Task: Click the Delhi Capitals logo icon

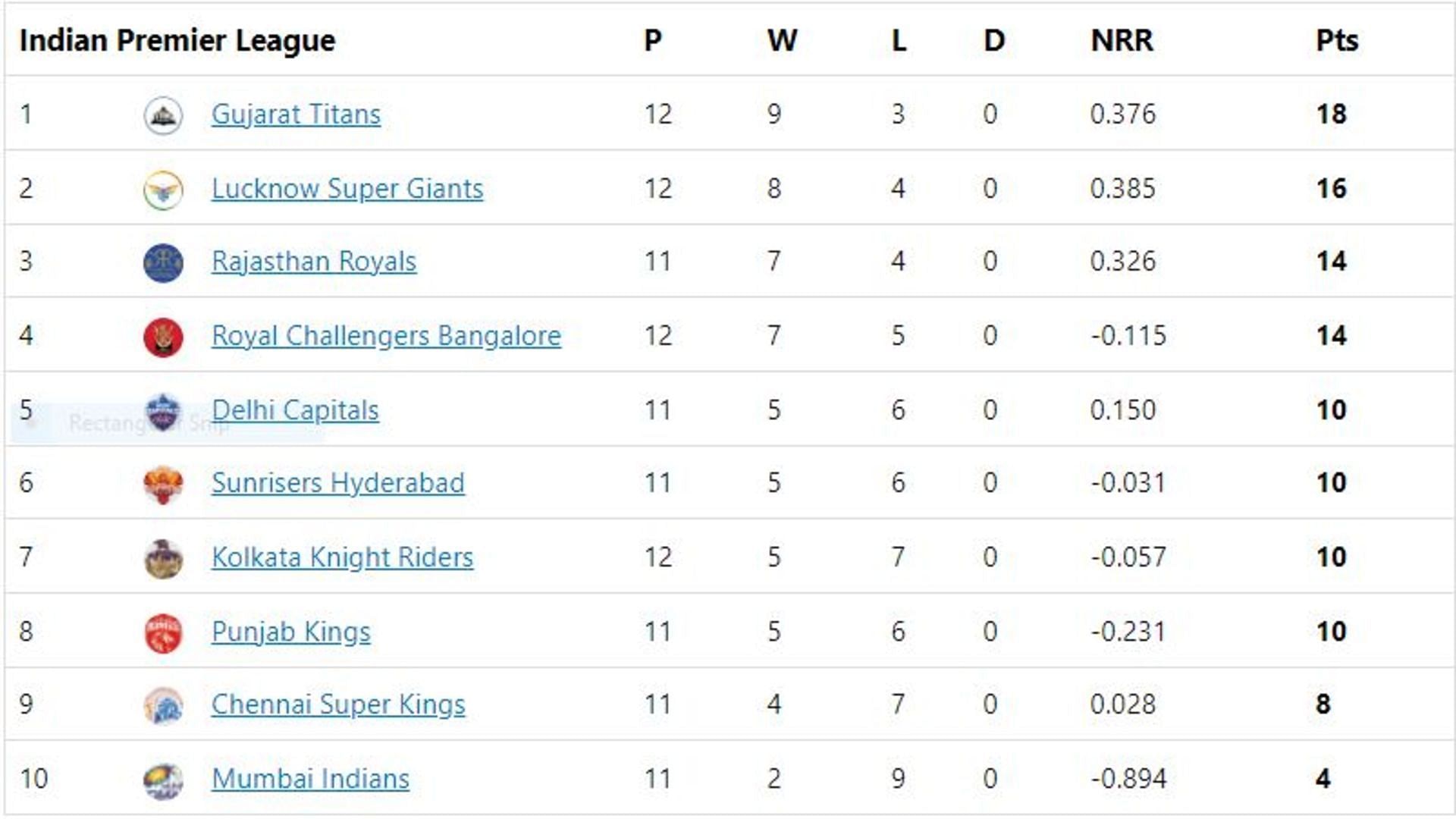Action: point(163,413)
